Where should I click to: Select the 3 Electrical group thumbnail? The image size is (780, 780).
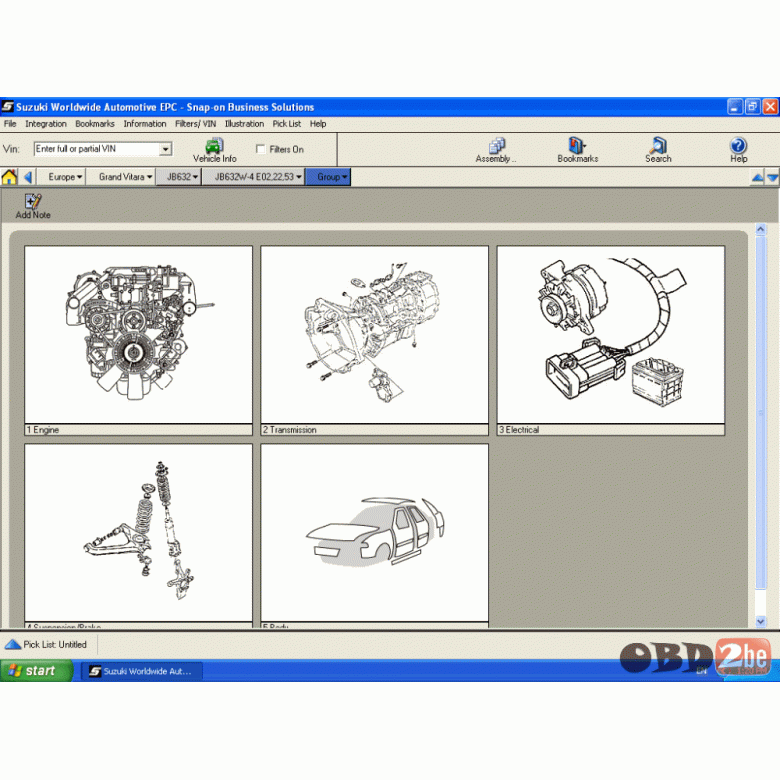tap(611, 335)
